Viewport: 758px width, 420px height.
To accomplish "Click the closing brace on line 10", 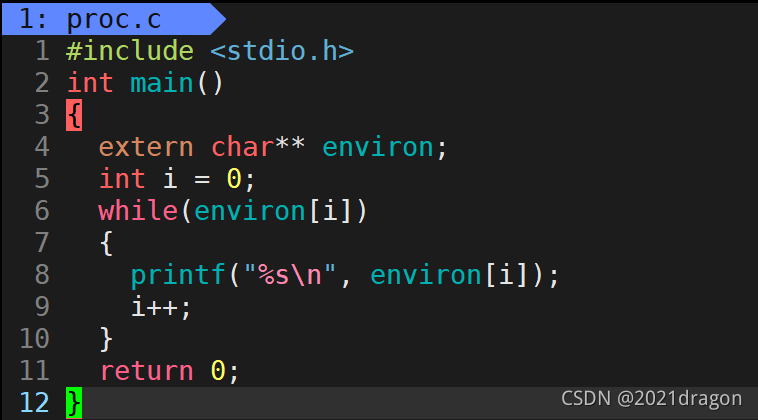I will [x=106, y=339].
